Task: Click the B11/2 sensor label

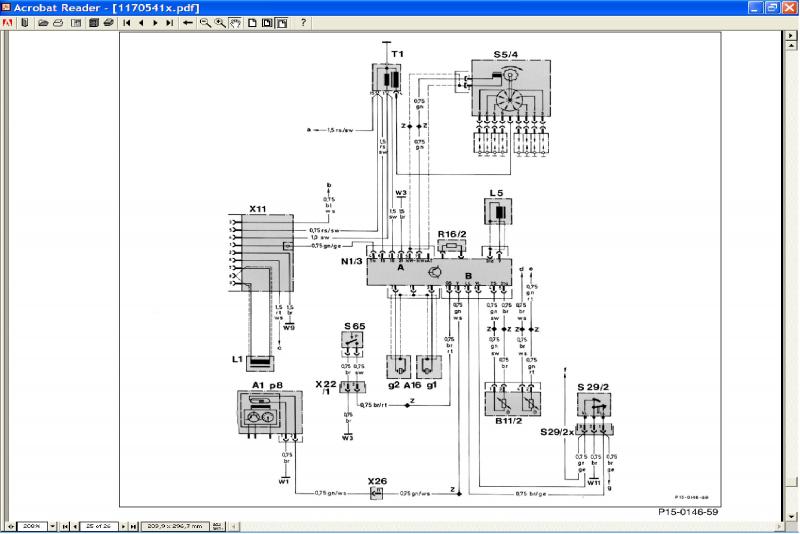Action: click(509, 421)
